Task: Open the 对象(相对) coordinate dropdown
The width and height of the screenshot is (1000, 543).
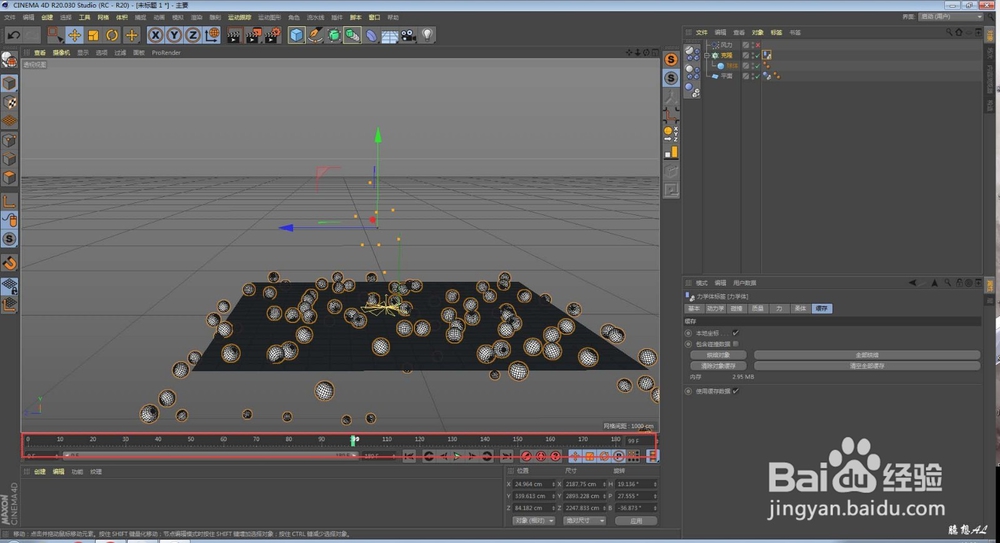Action: coord(533,521)
